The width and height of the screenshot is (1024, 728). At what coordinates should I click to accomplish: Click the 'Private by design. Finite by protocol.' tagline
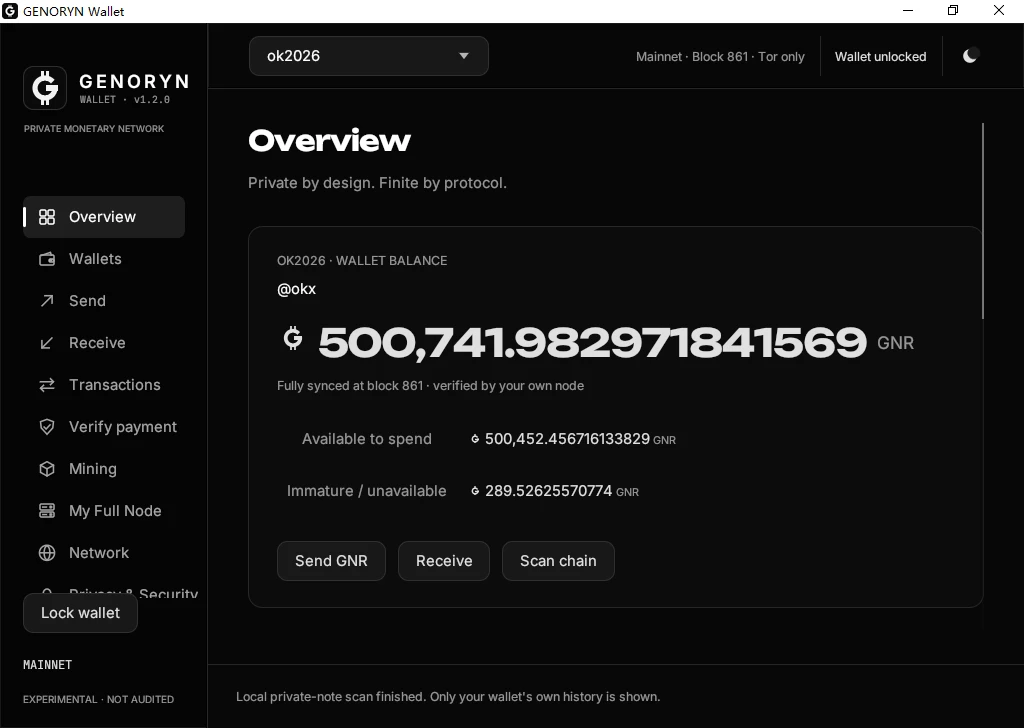click(377, 183)
